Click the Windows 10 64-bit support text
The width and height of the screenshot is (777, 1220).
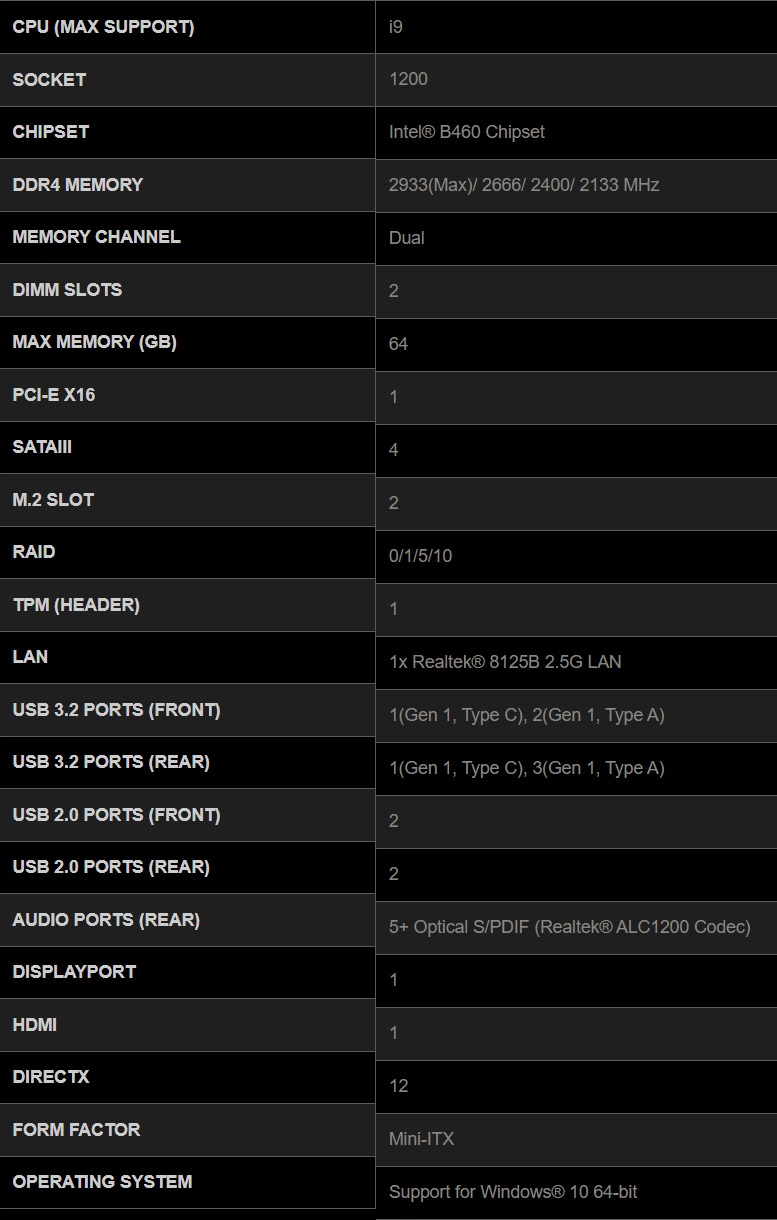512,1192
